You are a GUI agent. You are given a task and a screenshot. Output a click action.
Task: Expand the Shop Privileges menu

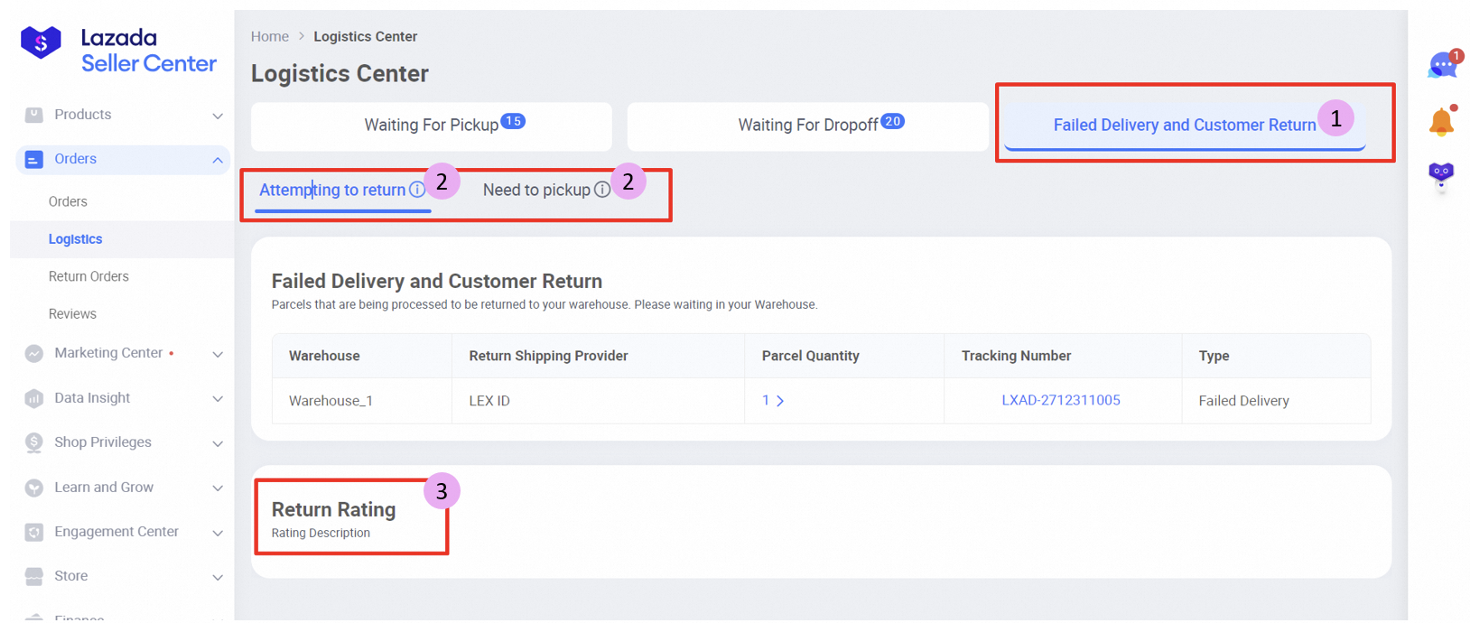[x=217, y=443]
